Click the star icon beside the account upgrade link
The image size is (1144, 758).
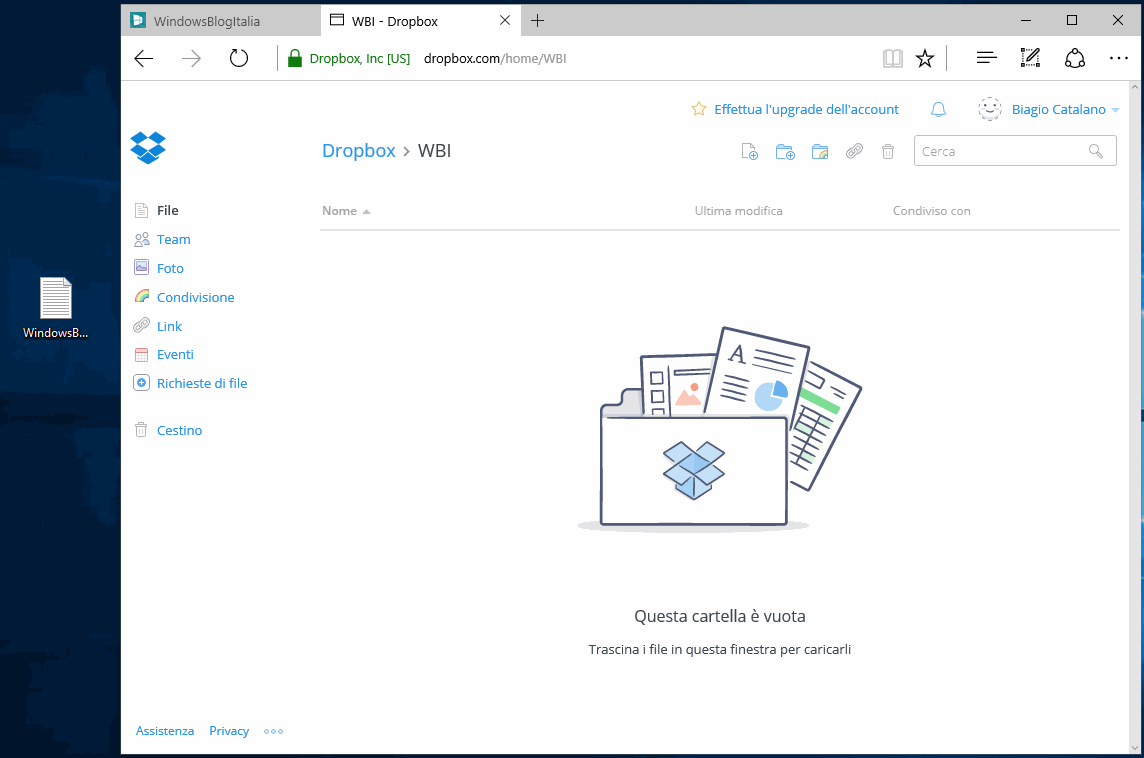click(699, 109)
